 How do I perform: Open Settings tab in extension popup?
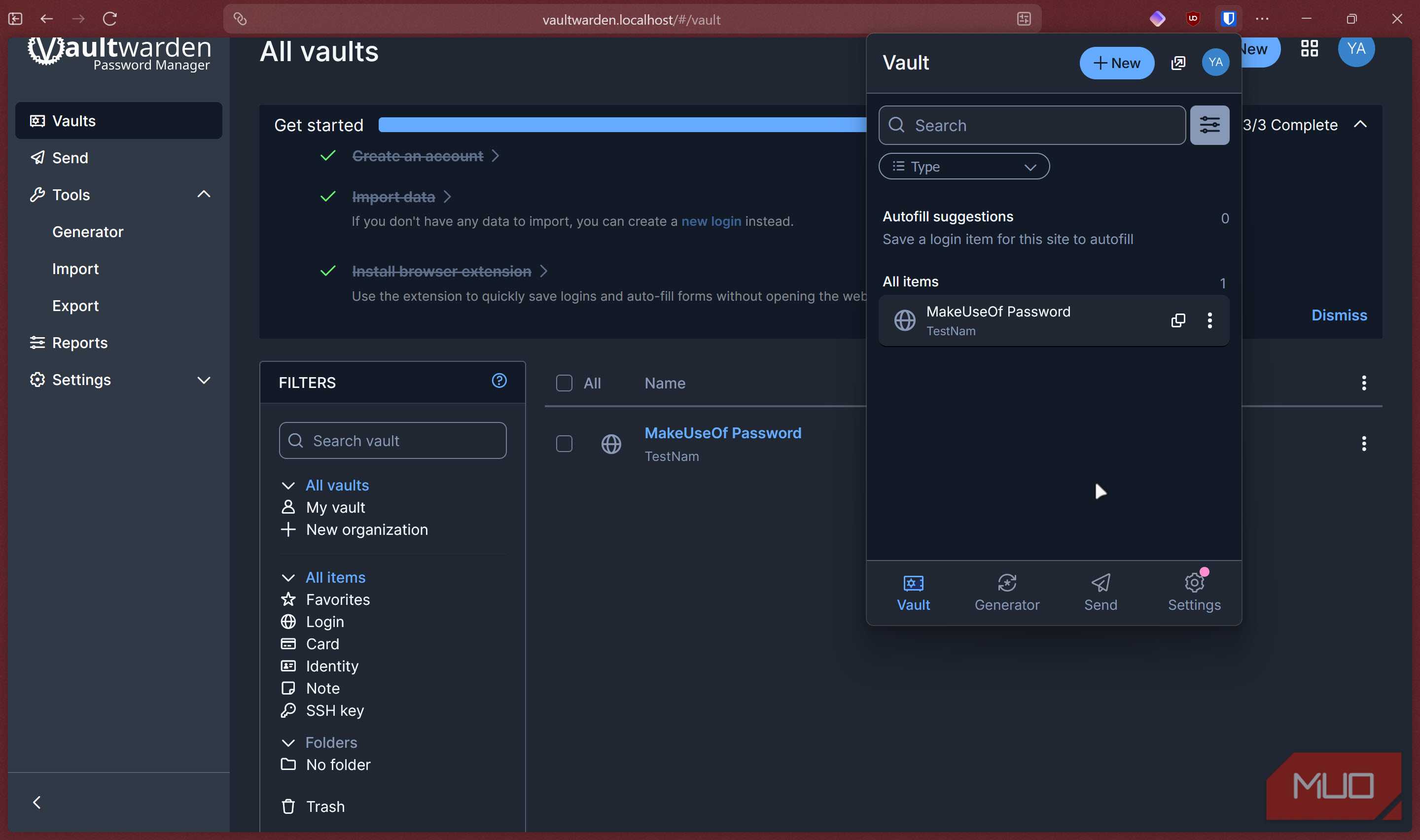pyautogui.click(x=1194, y=593)
